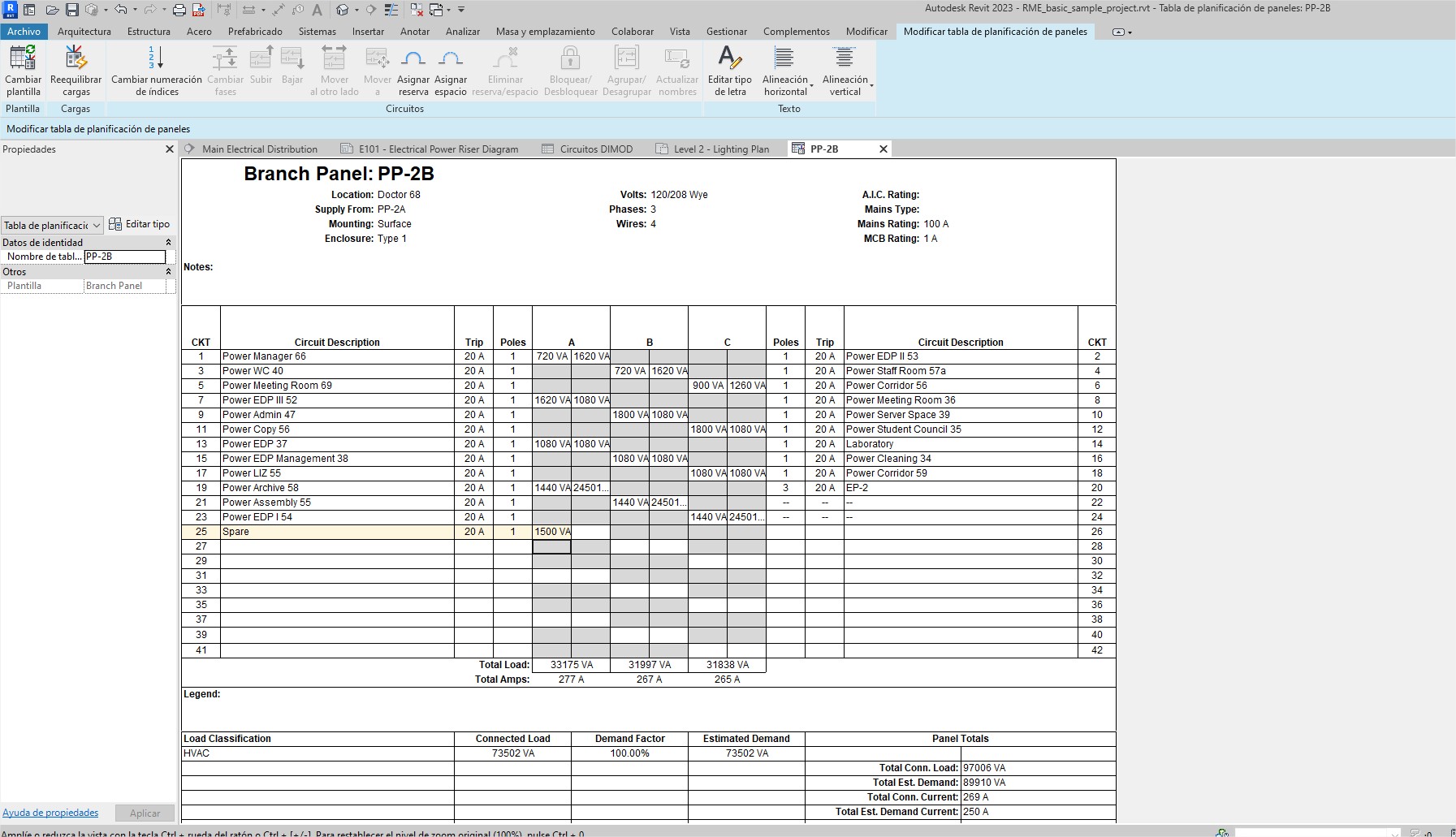Click the Text tool letter A icon

[318, 10]
